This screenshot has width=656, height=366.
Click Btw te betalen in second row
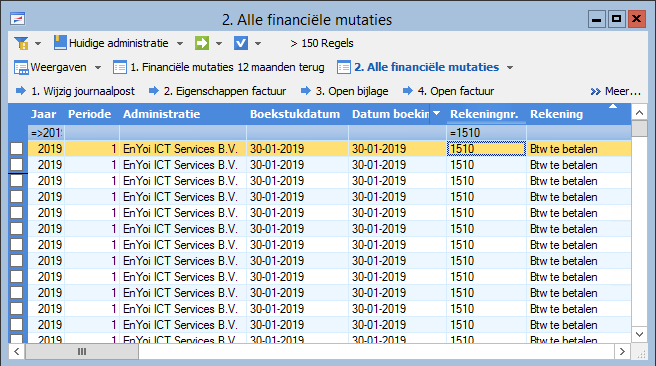pos(564,165)
